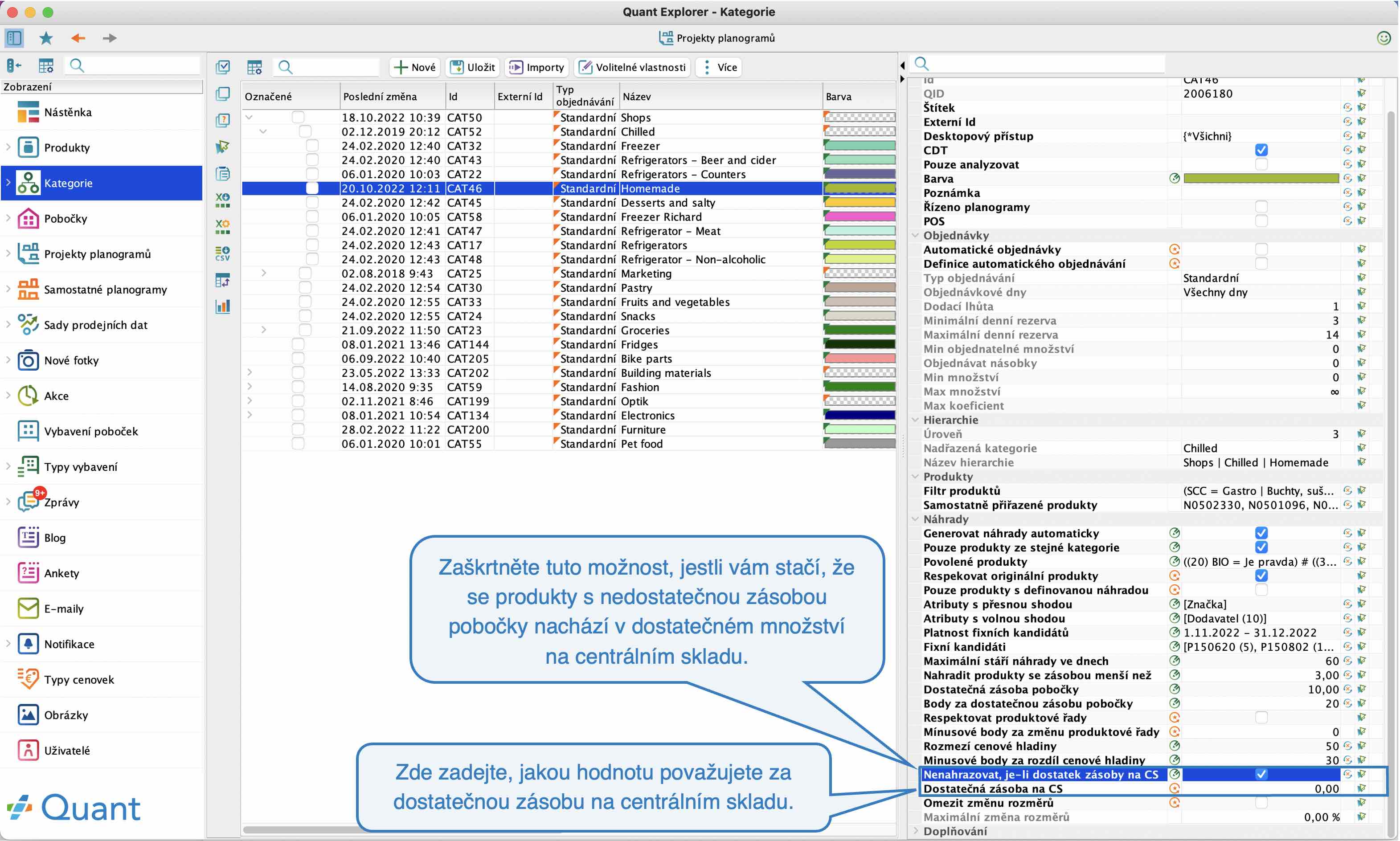Toggle the Řízeno planogramy checkbox
This screenshot has height=841, width=1400.
(x=1261, y=207)
